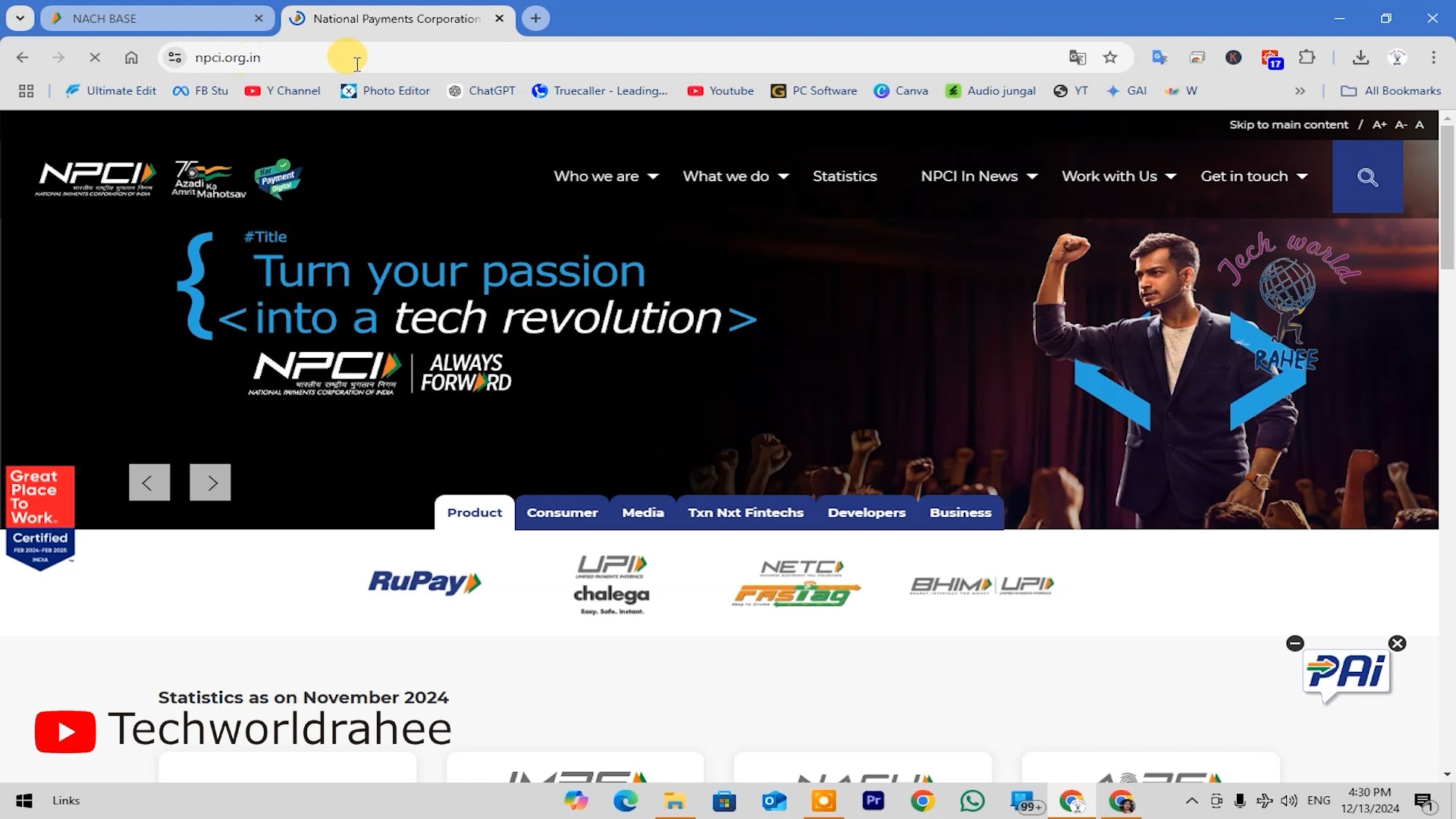1456x819 pixels.
Task: Open WhatsApp from the taskbar
Action: (972, 801)
